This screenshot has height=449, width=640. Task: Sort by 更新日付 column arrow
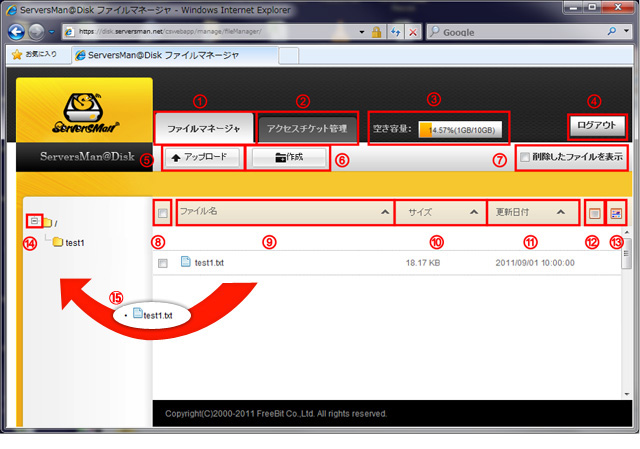tap(563, 212)
